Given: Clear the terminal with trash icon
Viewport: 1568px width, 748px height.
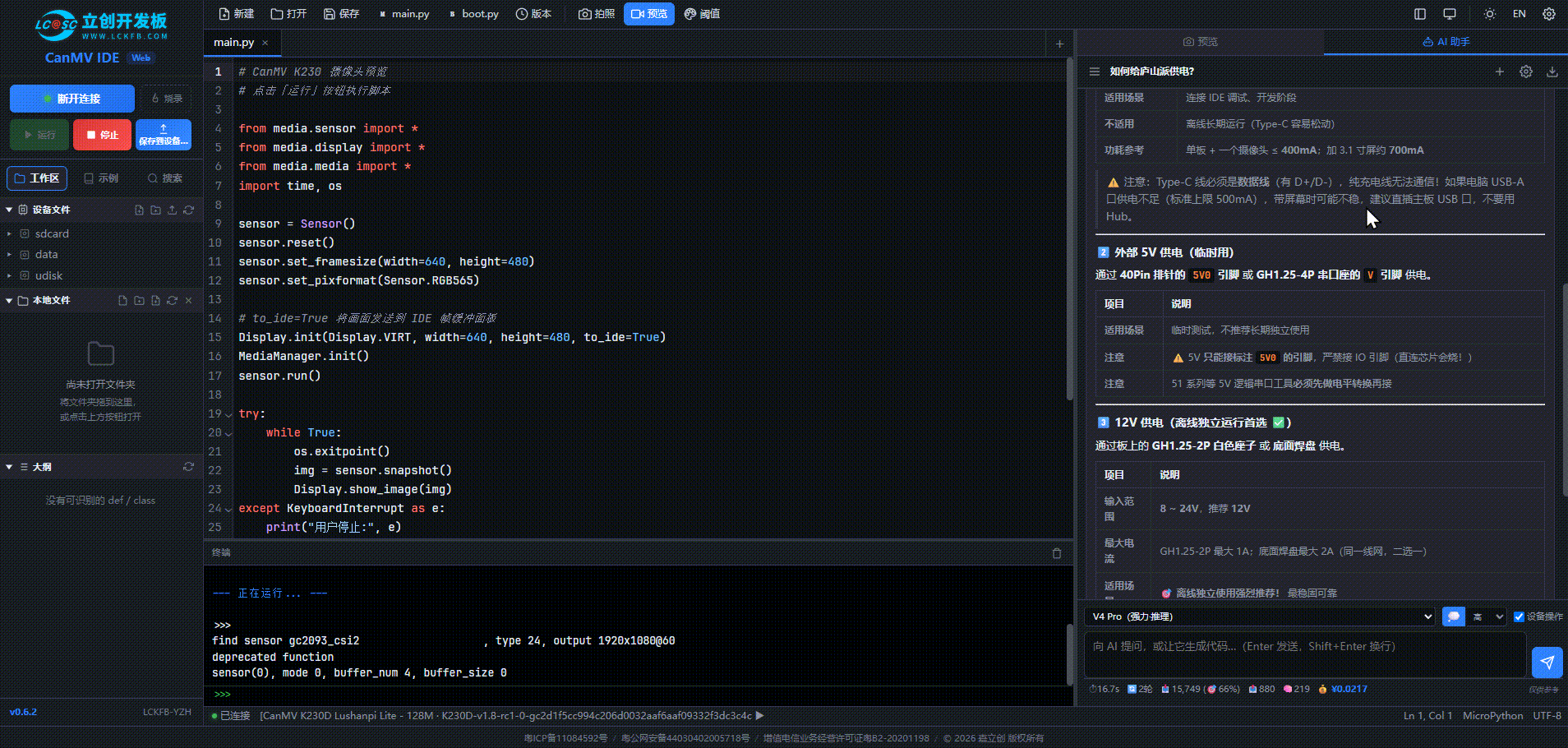Looking at the screenshot, I should point(1057,553).
